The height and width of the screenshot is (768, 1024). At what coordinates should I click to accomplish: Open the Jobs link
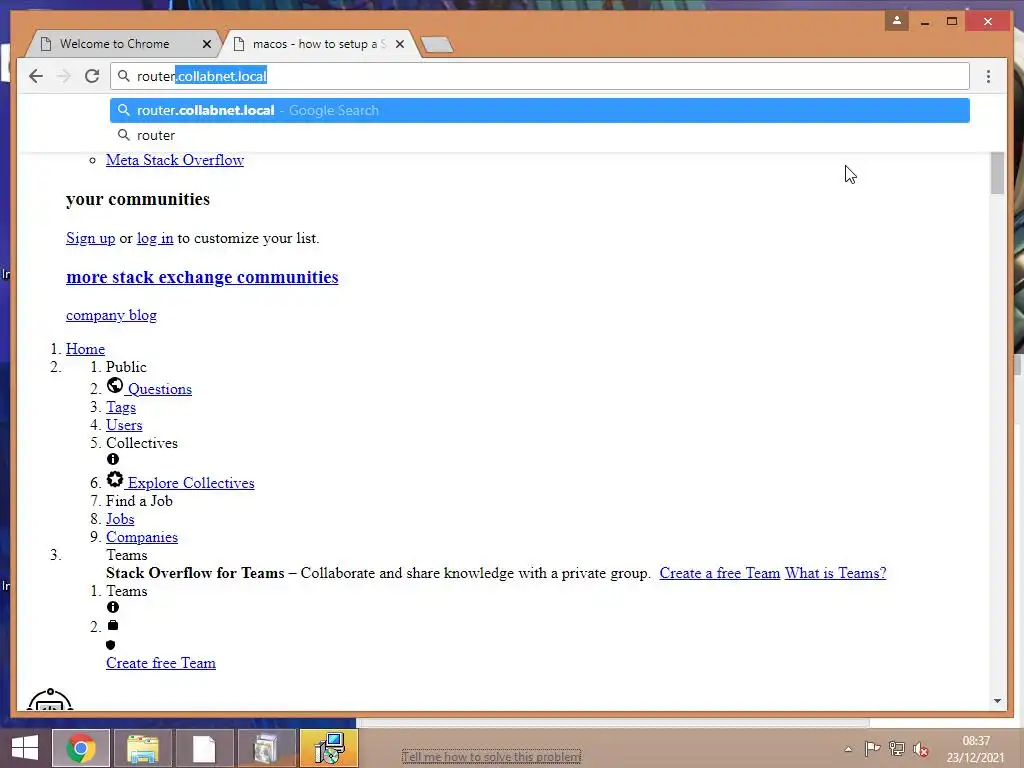[120, 519]
